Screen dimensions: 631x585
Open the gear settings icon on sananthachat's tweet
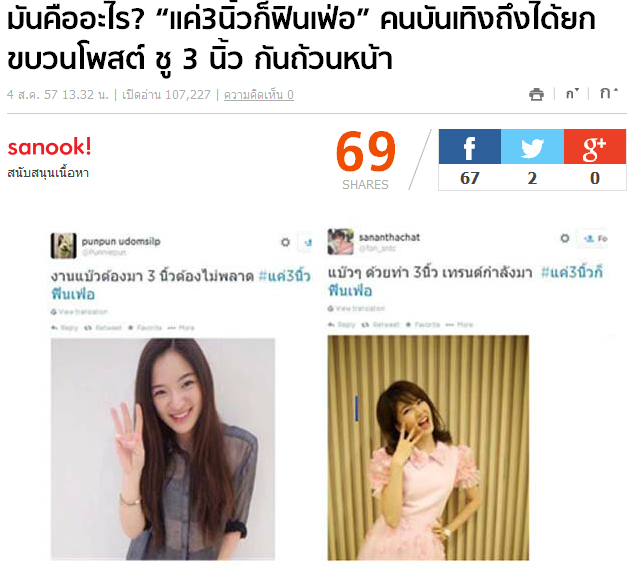pos(565,238)
